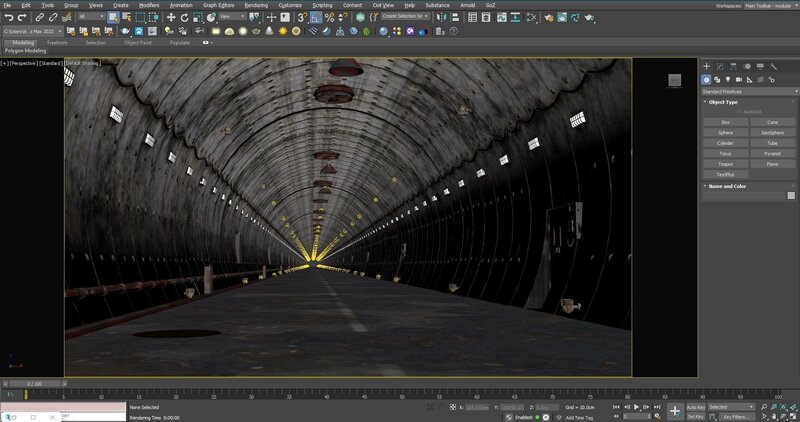The image size is (800, 422).
Task: Select the Move transform tool
Action: click(x=171, y=17)
